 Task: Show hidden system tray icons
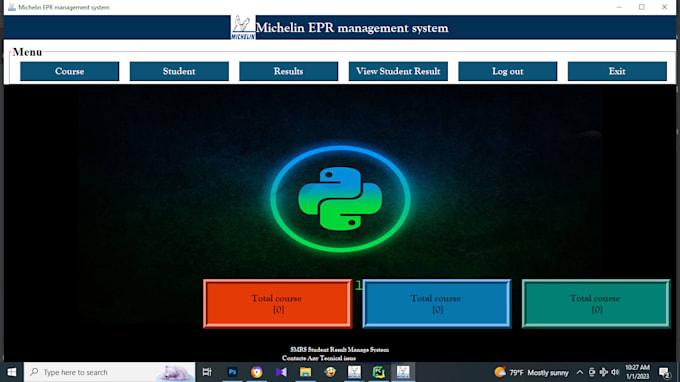pyautogui.click(x=580, y=372)
